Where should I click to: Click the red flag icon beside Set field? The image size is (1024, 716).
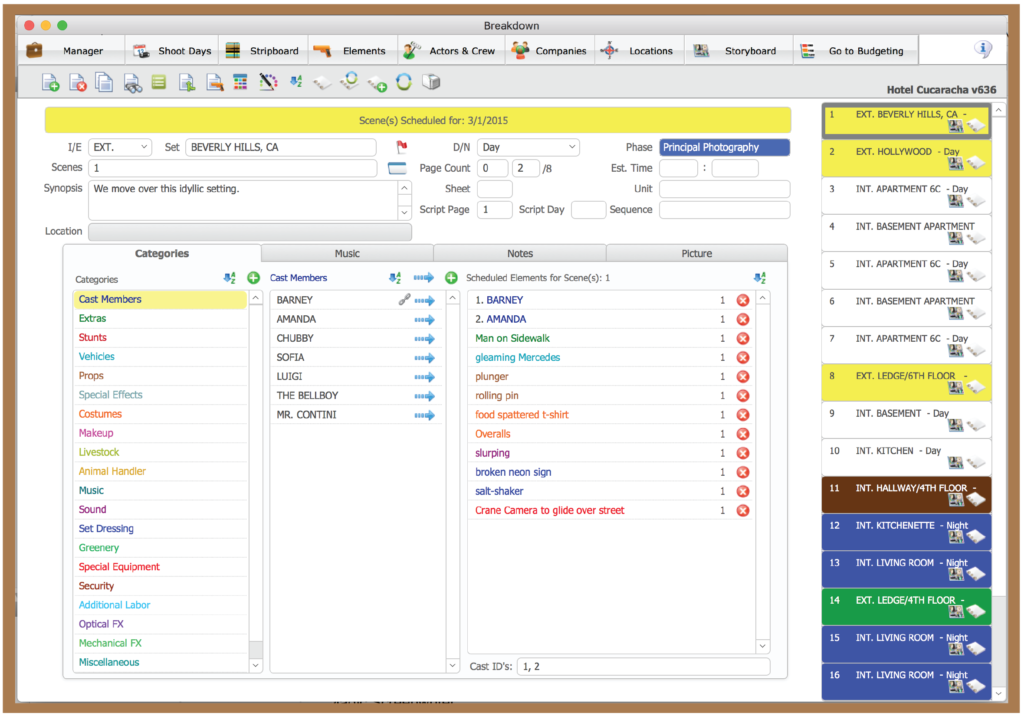click(402, 147)
